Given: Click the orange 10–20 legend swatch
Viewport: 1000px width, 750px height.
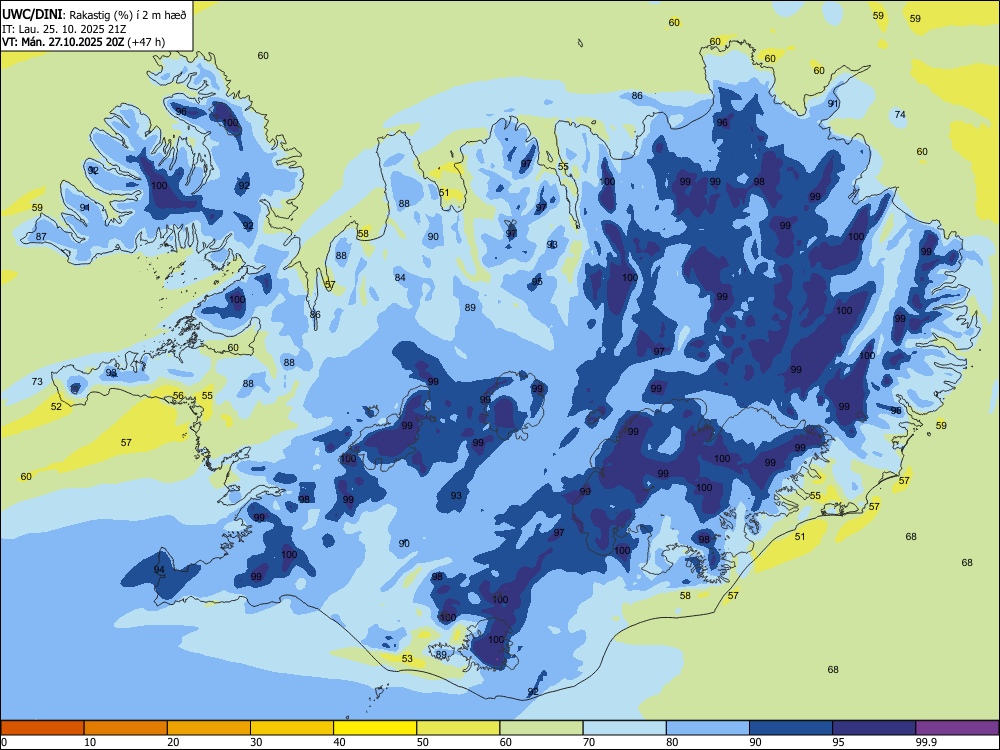Looking at the screenshot, I should [126, 728].
